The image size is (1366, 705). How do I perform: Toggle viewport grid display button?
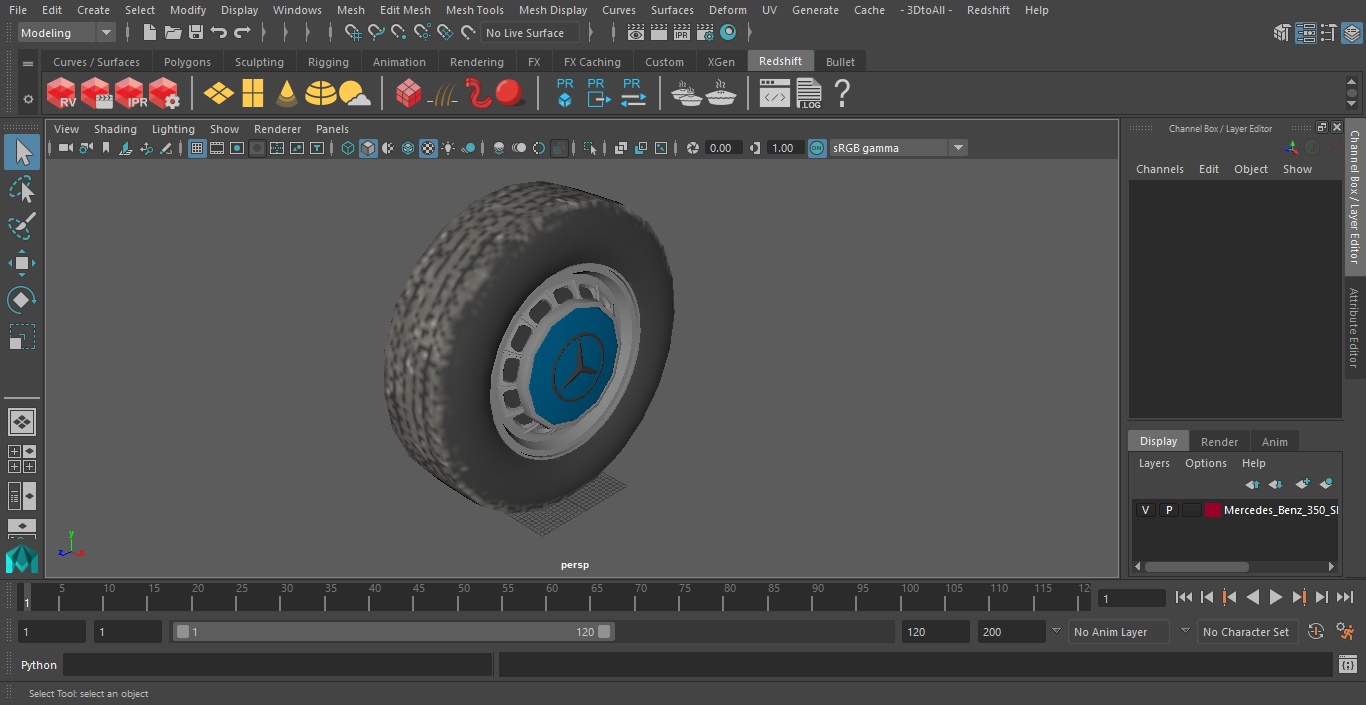pos(197,148)
